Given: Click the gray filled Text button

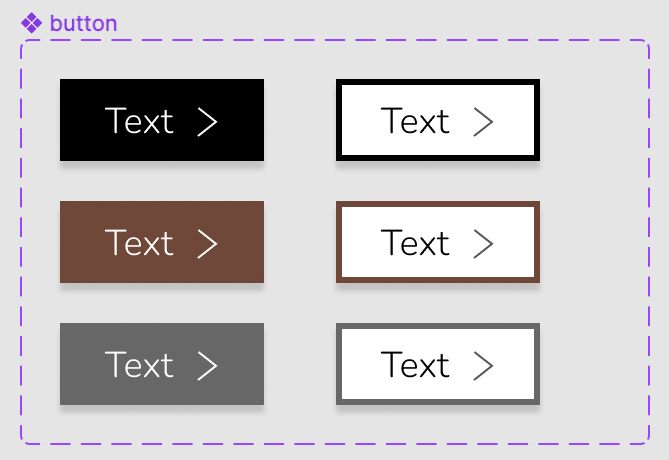Looking at the screenshot, I should coord(162,364).
